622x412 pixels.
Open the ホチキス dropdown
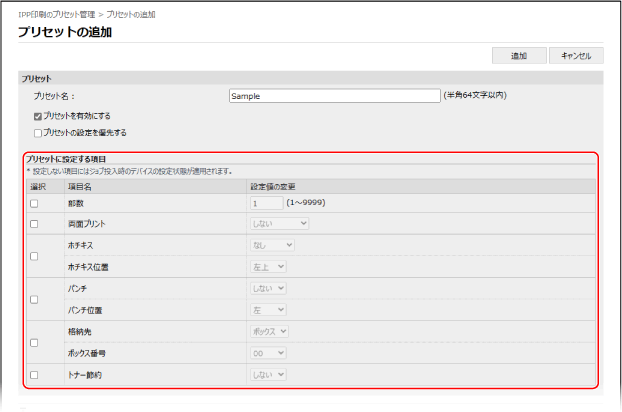271,245
